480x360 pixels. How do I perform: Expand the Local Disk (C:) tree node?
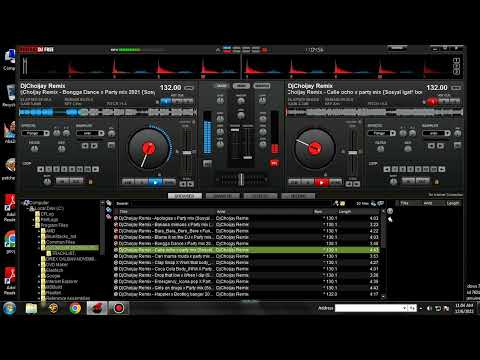click(28, 209)
